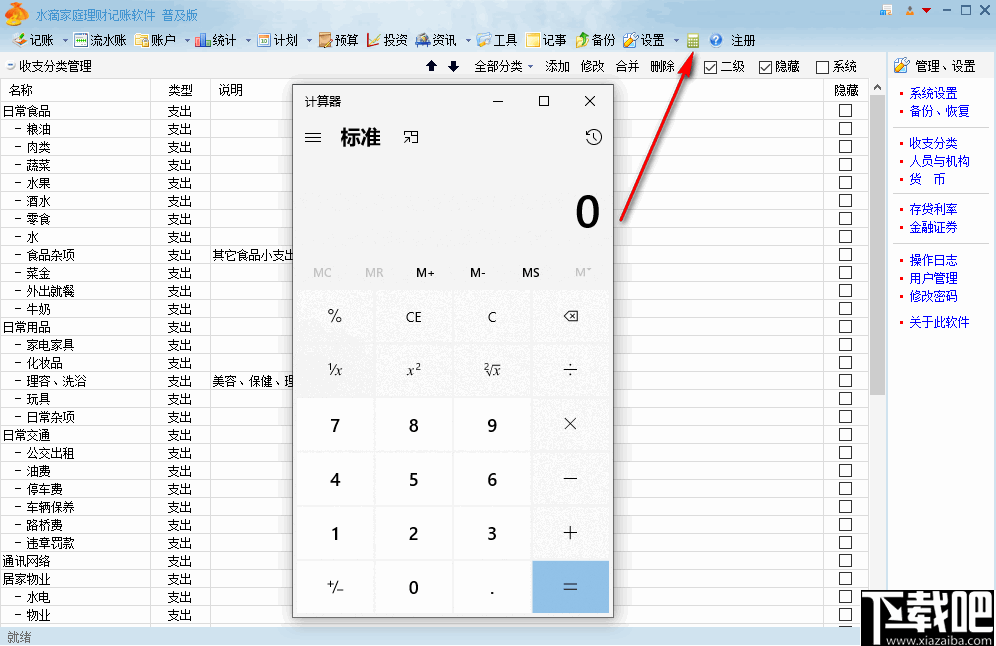Open the 备份 backup toolbar item
This screenshot has height=646, width=996.
[x=595, y=41]
